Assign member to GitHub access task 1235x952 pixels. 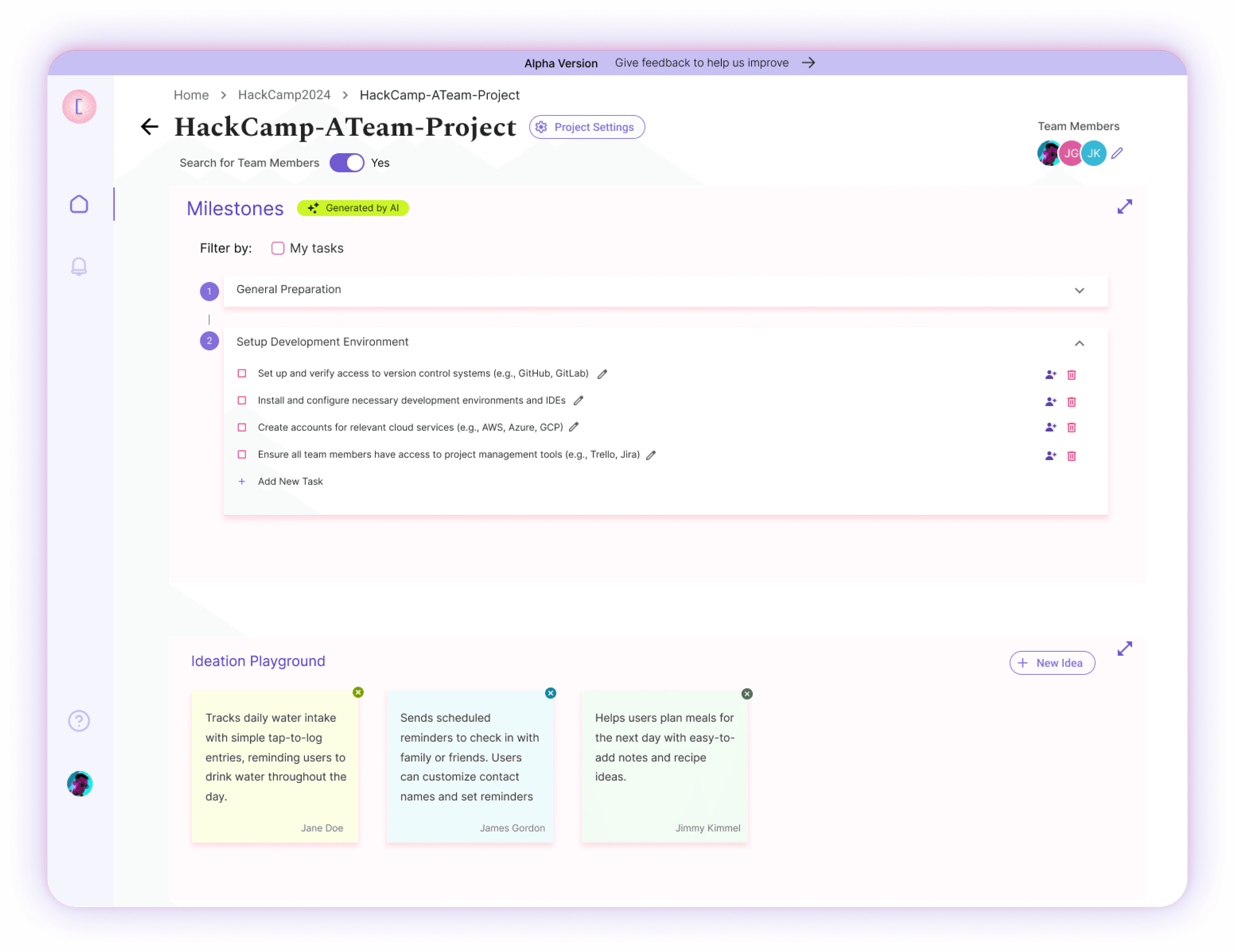1050,375
